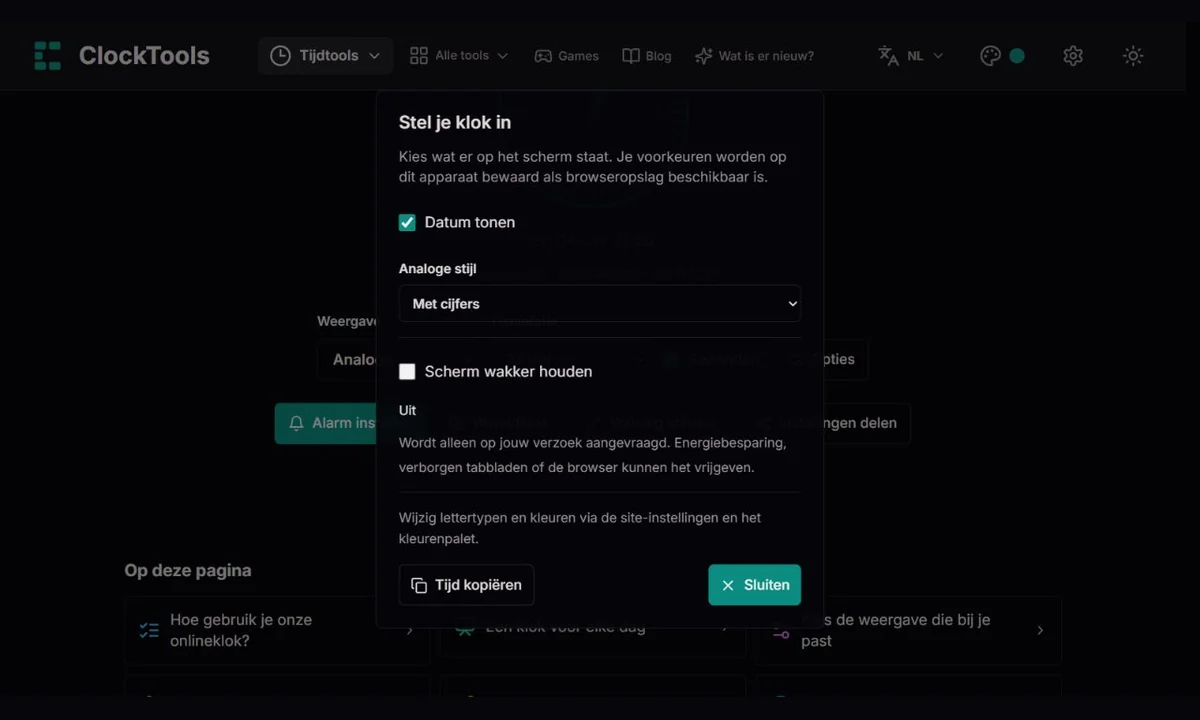Click the translate icon beside NL
Image resolution: width=1200 pixels, height=720 pixels.
click(x=888, y=56)
